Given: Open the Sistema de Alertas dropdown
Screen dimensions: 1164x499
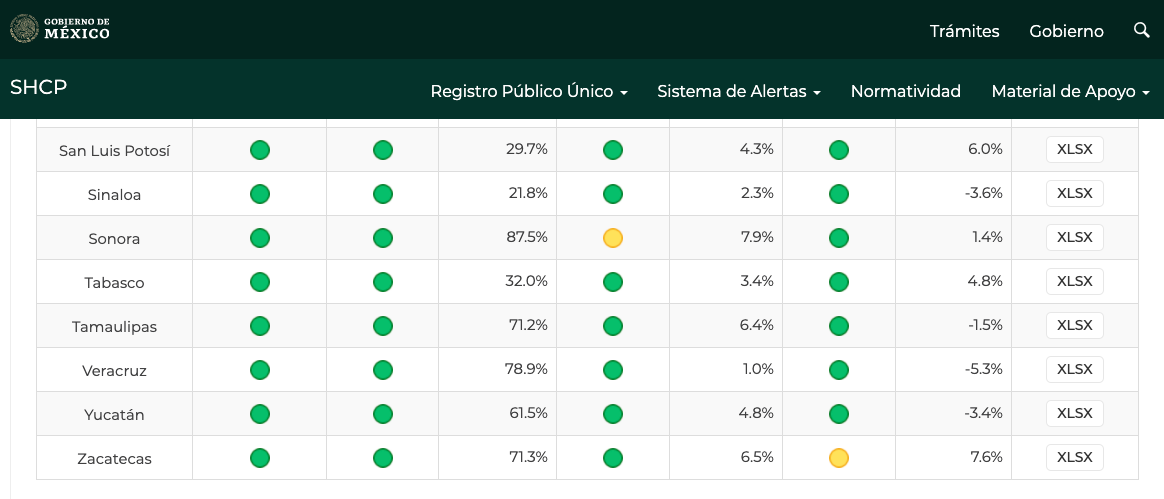Looking at the screenshot, I should (x=738, y=91).
